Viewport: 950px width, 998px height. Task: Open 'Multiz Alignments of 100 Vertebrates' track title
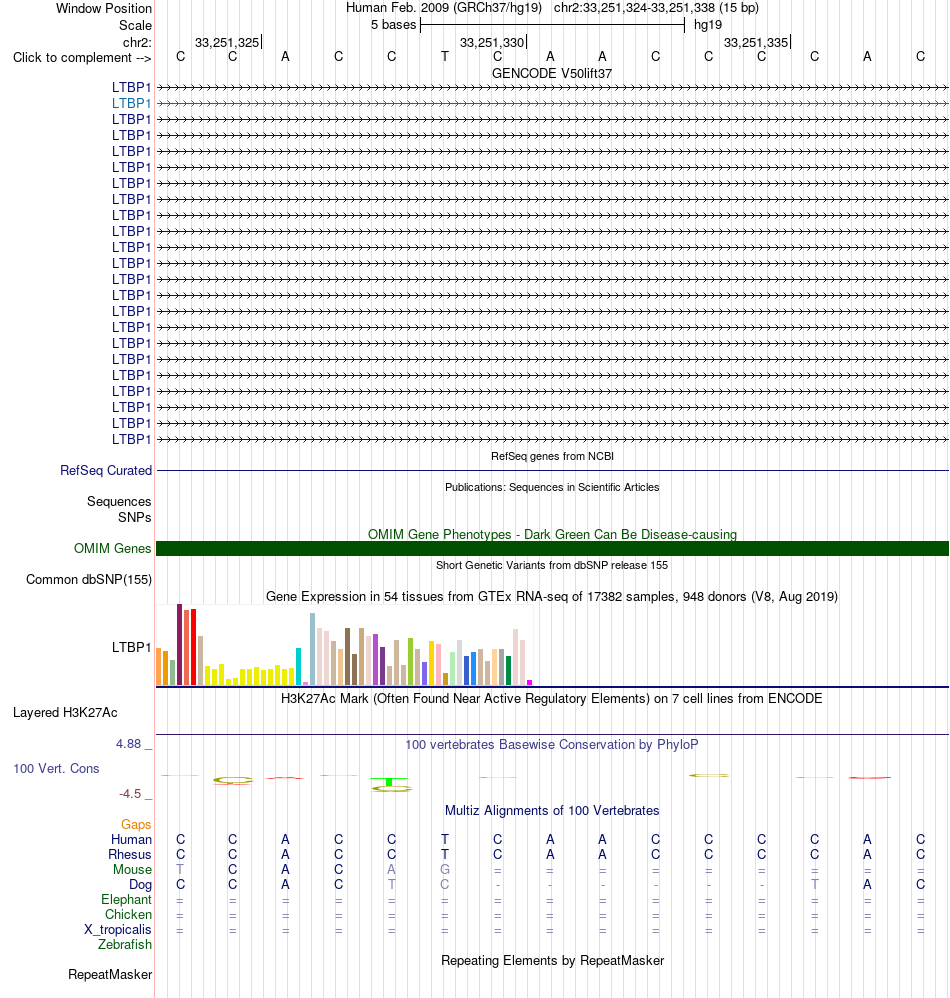(552, 811)
